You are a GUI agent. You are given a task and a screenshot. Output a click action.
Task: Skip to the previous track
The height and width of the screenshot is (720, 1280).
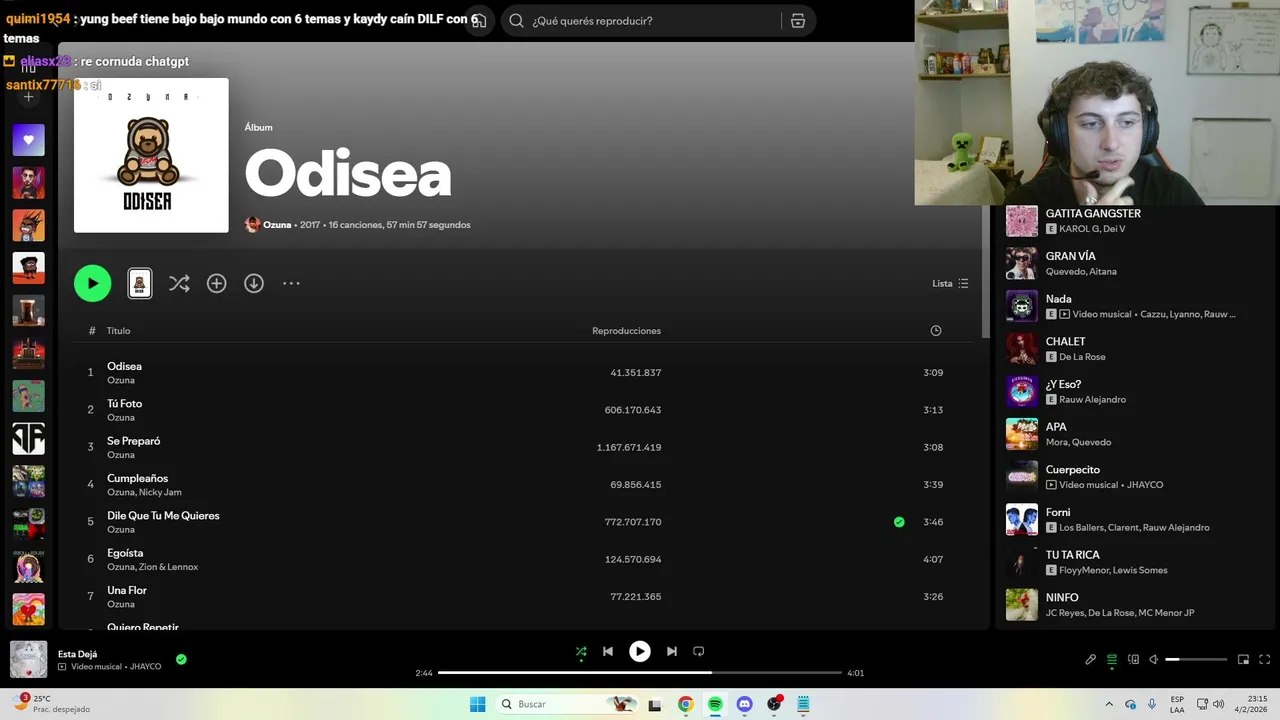click(608, 651)
